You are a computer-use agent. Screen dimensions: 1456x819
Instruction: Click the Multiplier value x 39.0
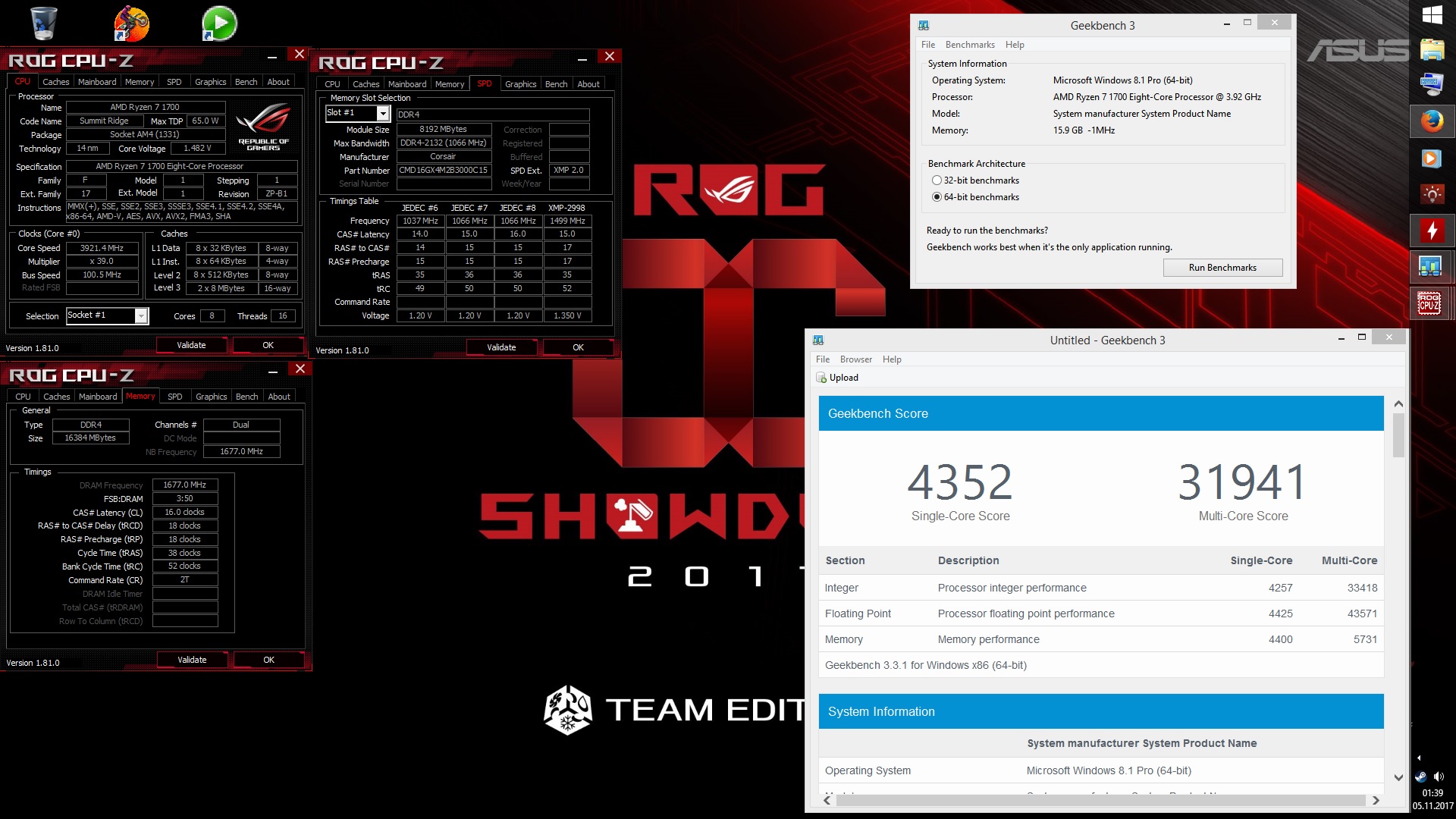(102, 262)
